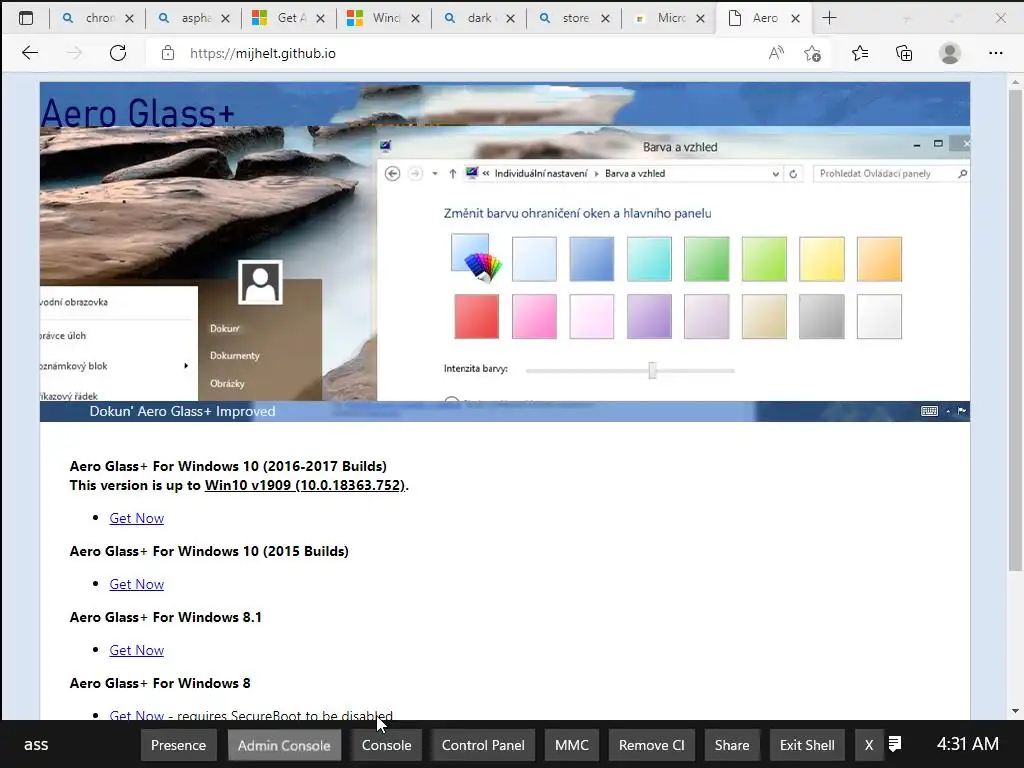Viewport: 1024px width, 768px height.
Task: Close the active Aero tab
Action: pyautogui.click(x=795, y=18)
